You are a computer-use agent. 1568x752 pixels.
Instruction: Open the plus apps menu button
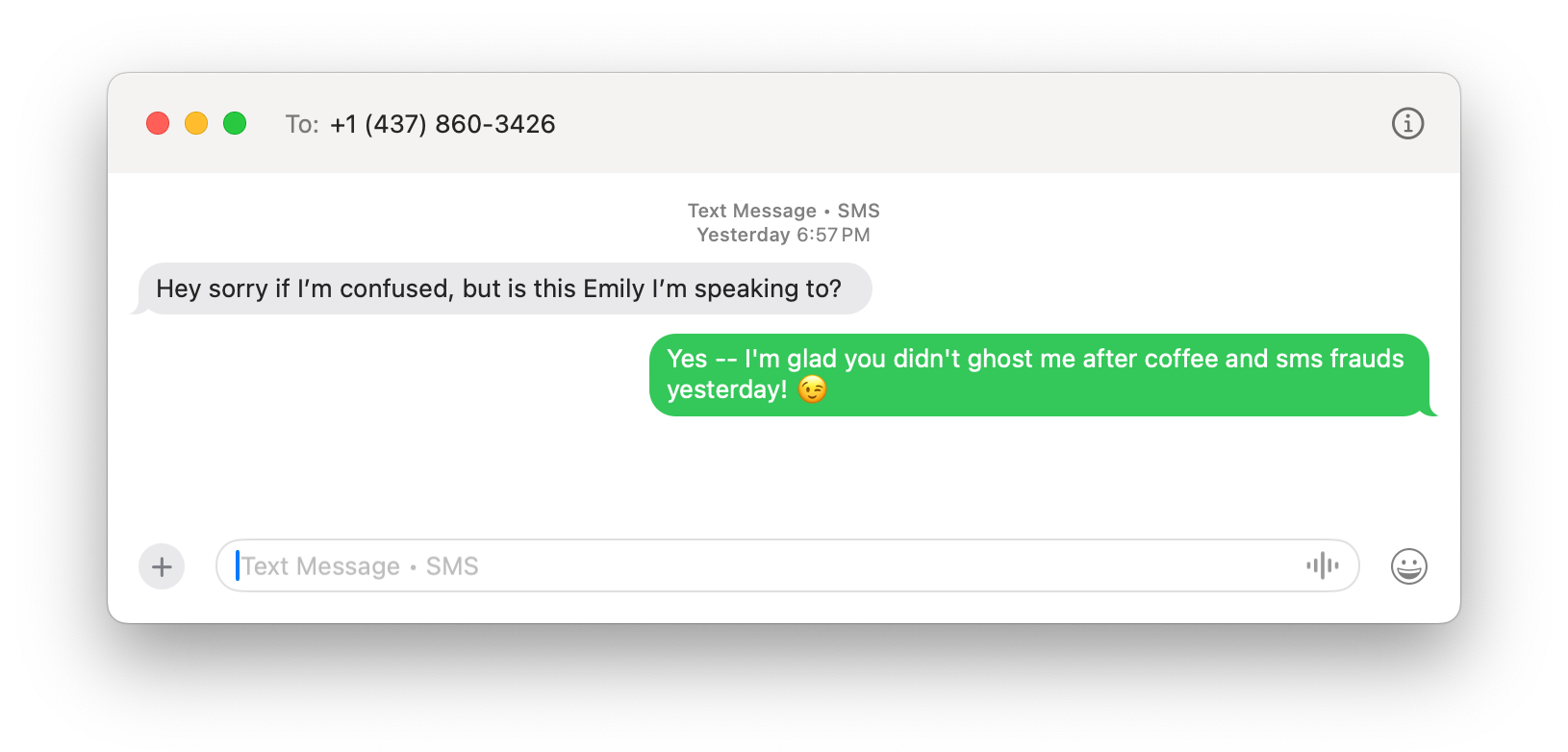tap(162, 566)
